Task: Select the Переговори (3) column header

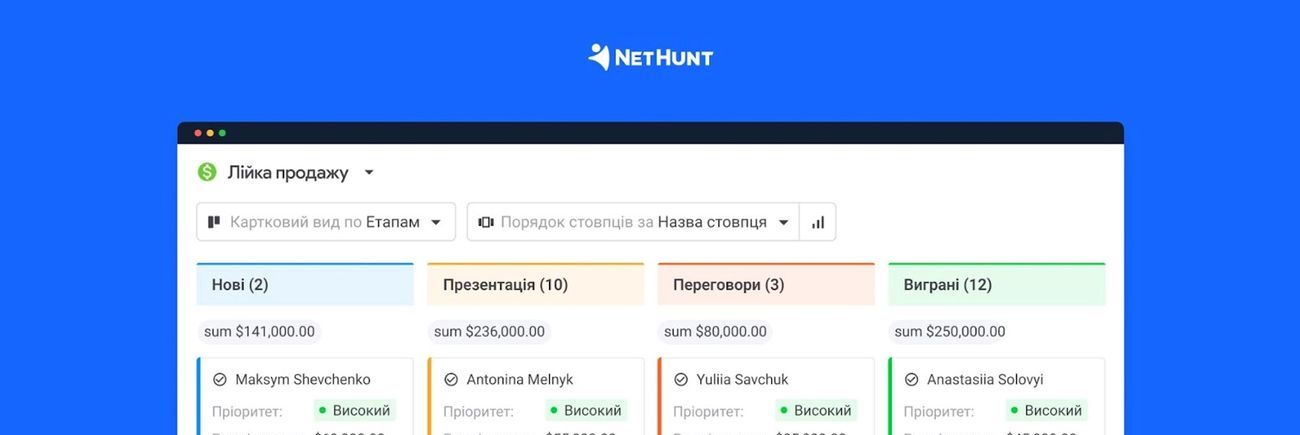Action: point(766,284)
